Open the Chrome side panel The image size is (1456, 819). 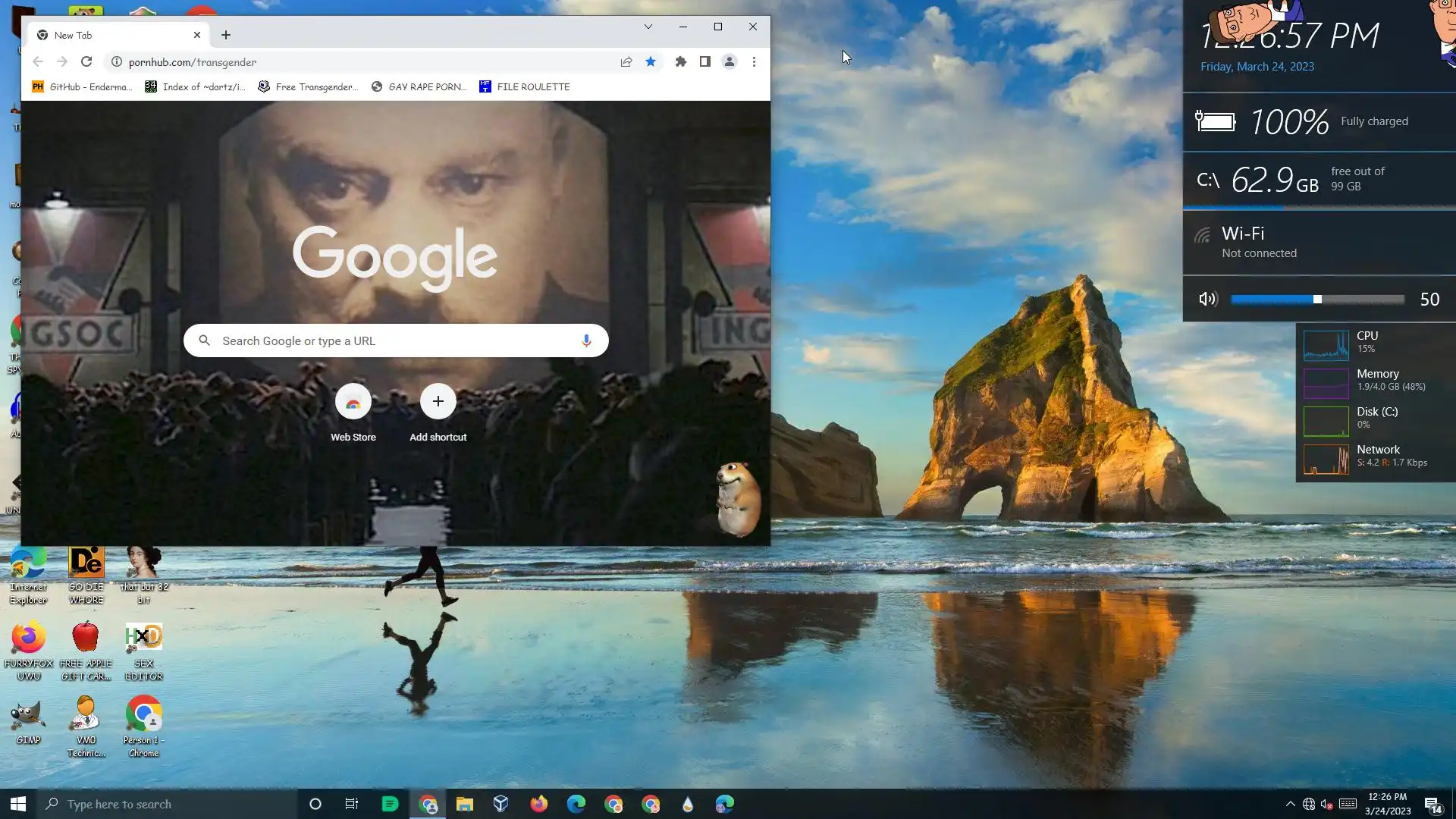click(x=704, y=61)
